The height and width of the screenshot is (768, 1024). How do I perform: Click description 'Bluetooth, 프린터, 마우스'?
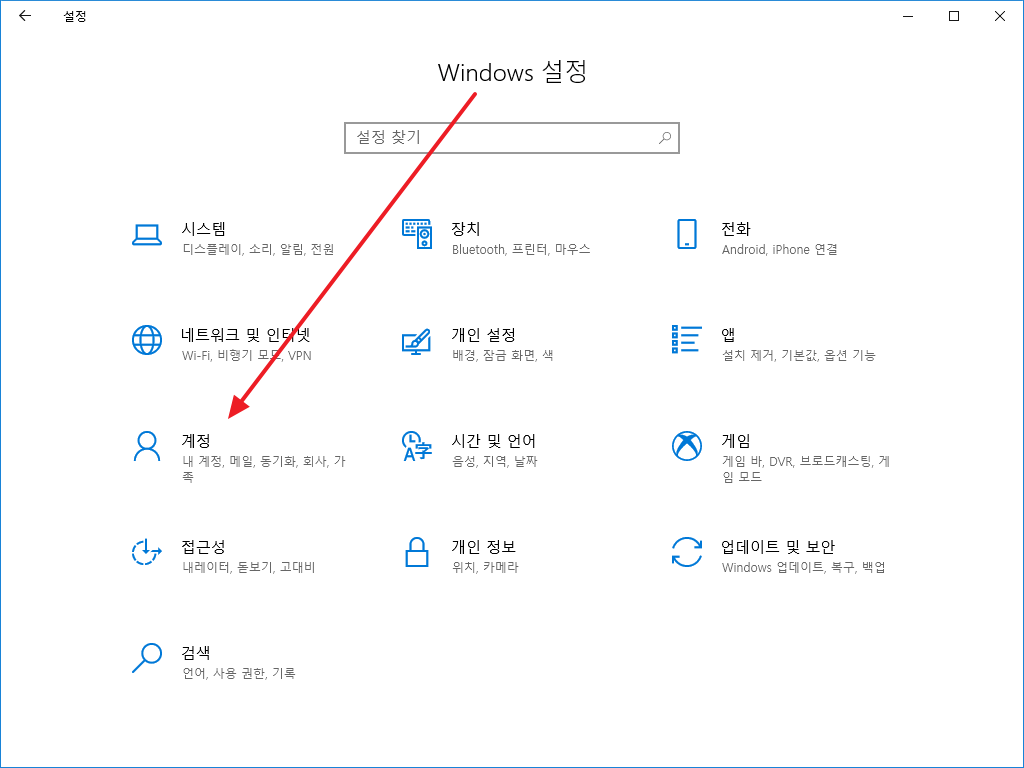[521, 249]
